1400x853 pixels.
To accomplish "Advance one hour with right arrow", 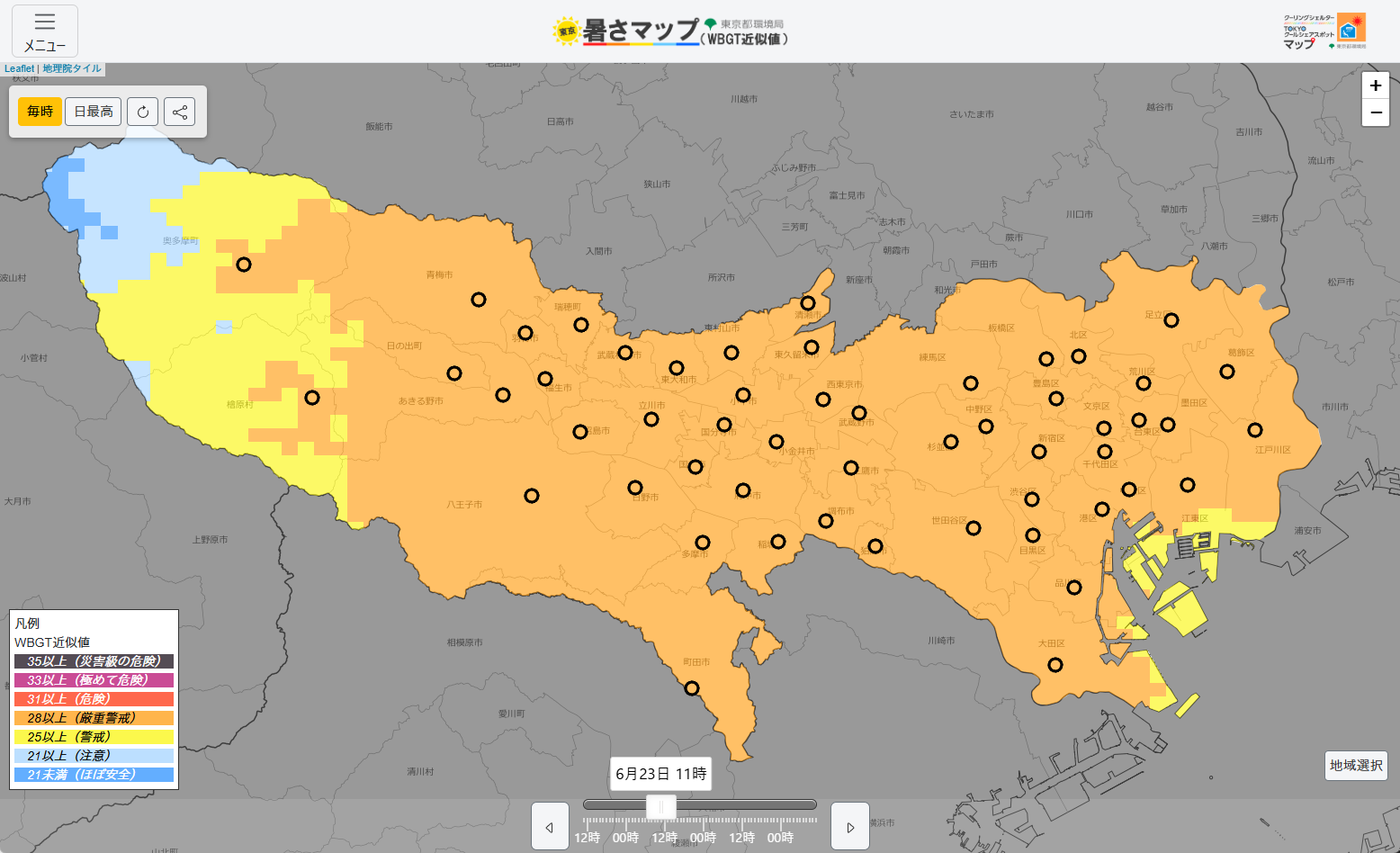I will (x=850, y=826).
